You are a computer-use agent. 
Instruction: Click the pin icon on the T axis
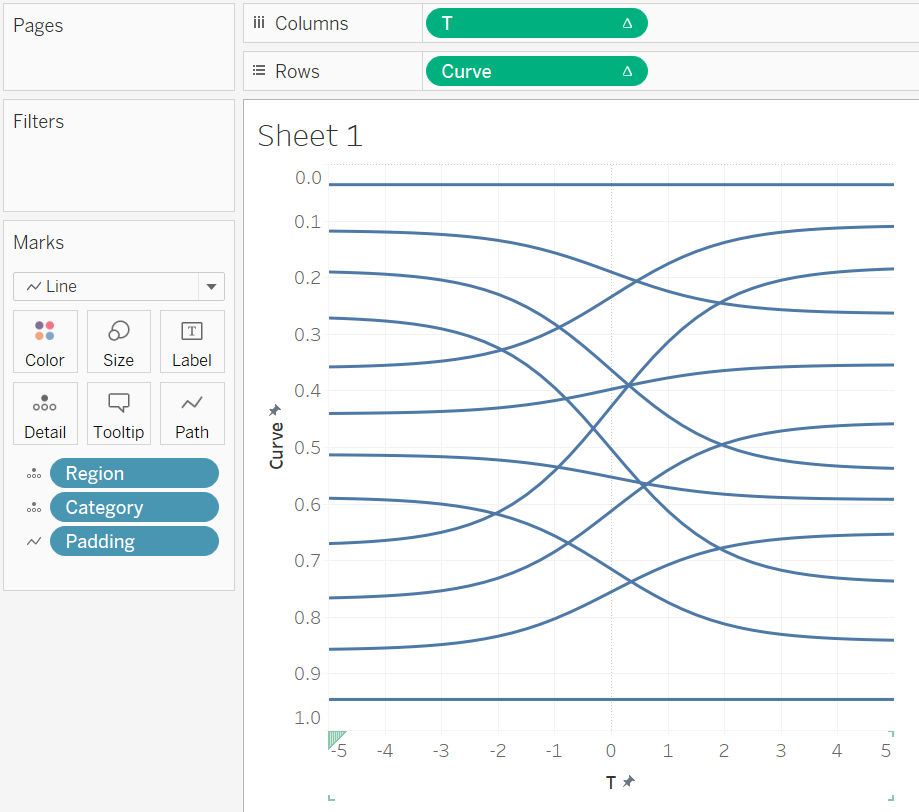629,781
